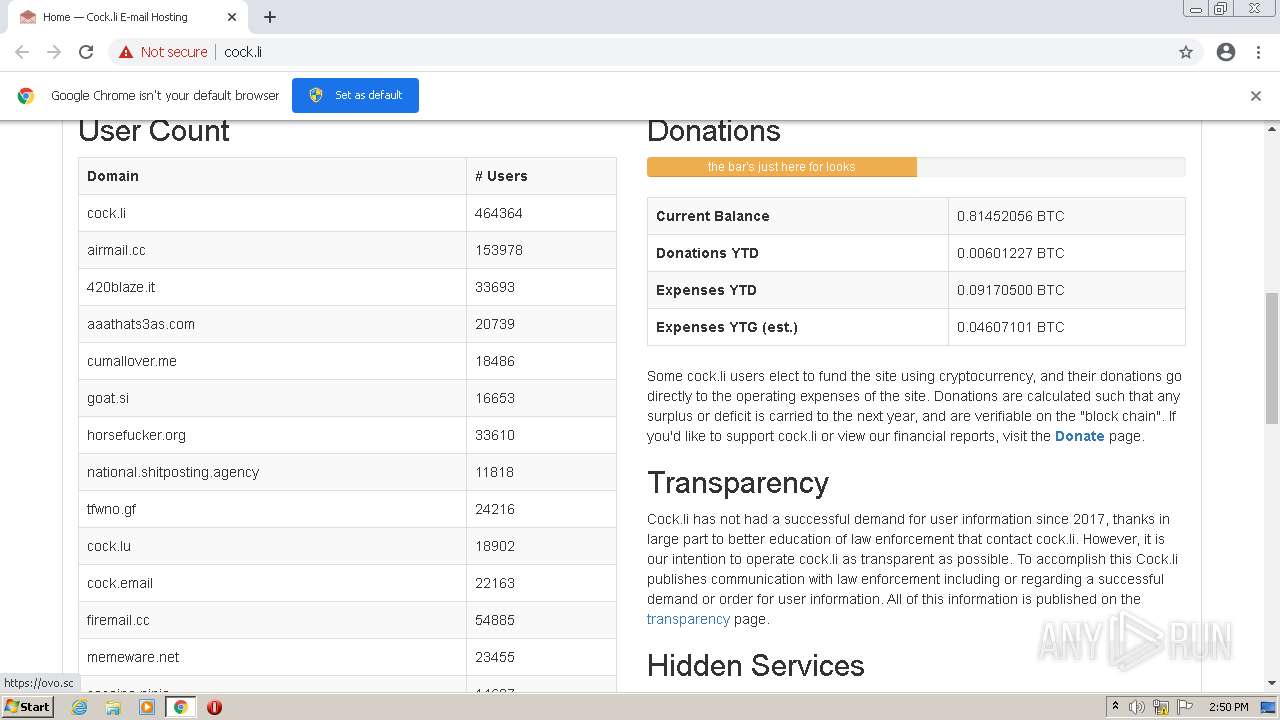Click the aaathats3as.com domain cell
1280x720 pixels.
[272, 324]
